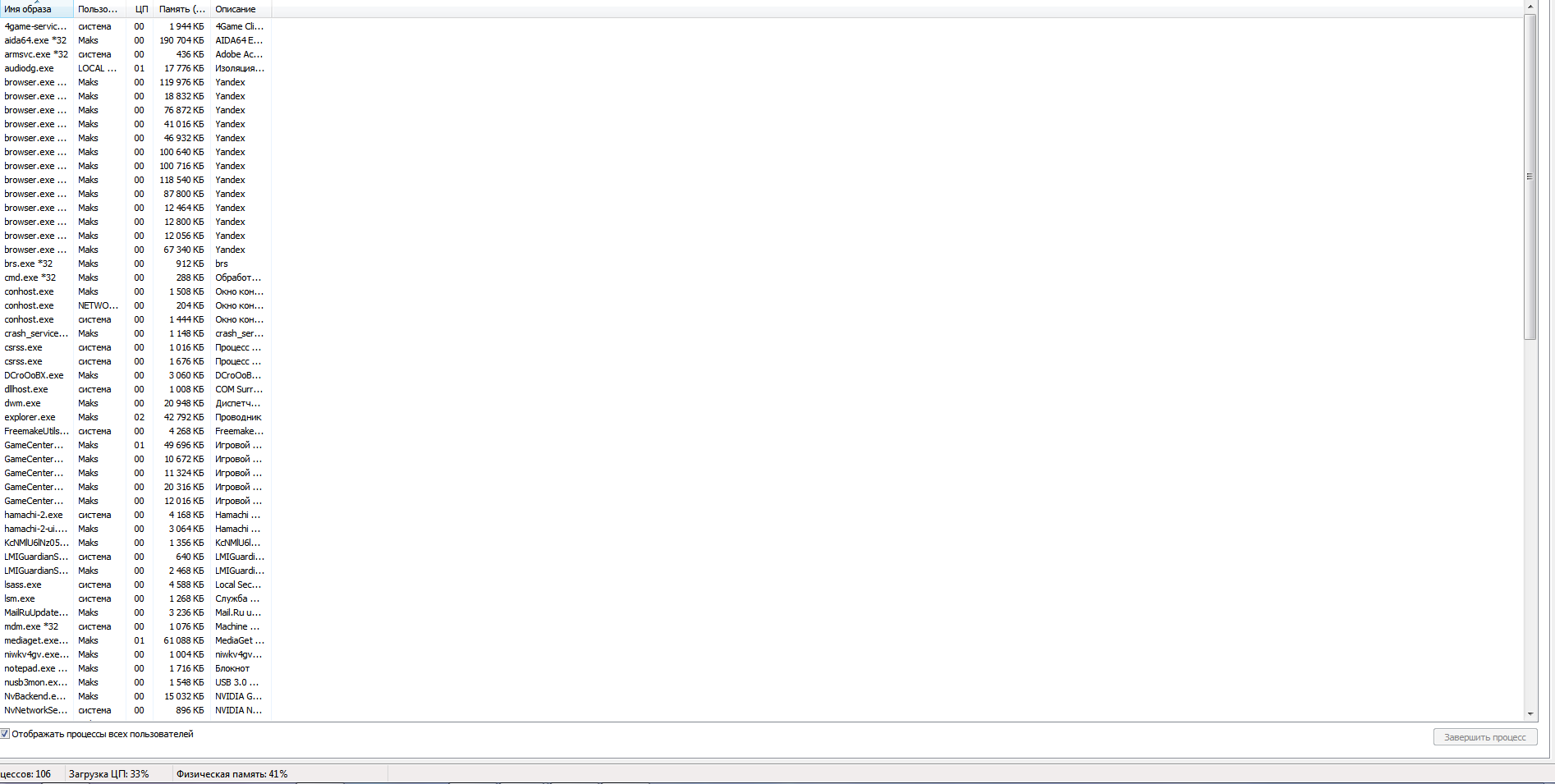Image resolution: width=1555 pixels, height=784 pixels.
Task: Click the ЦП column header
Action: 140,9
